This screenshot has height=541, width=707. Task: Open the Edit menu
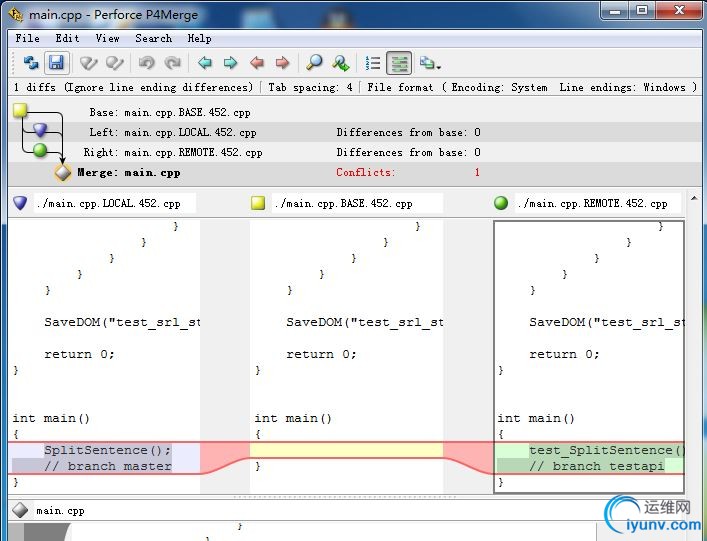coord(67,38)
